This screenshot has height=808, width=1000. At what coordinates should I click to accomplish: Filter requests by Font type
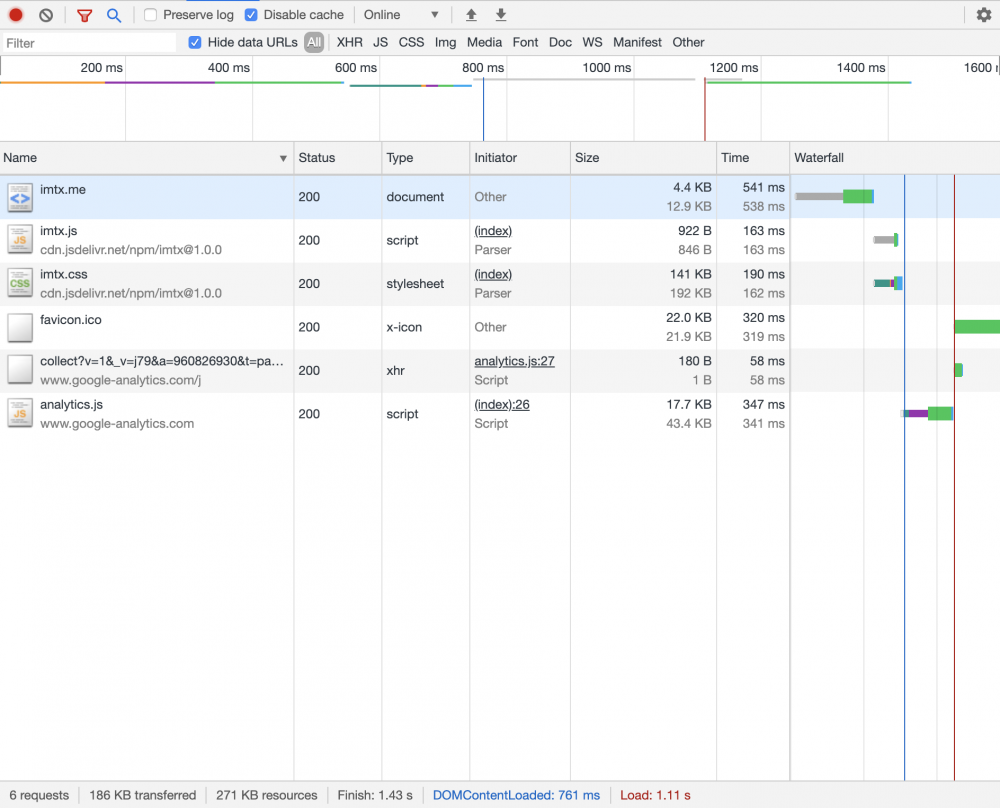tap(525, 42)
